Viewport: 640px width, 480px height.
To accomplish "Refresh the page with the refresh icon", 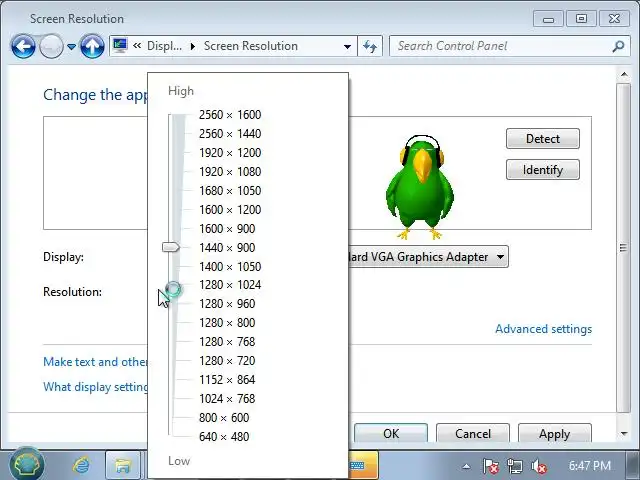I will tap(370, 46).
